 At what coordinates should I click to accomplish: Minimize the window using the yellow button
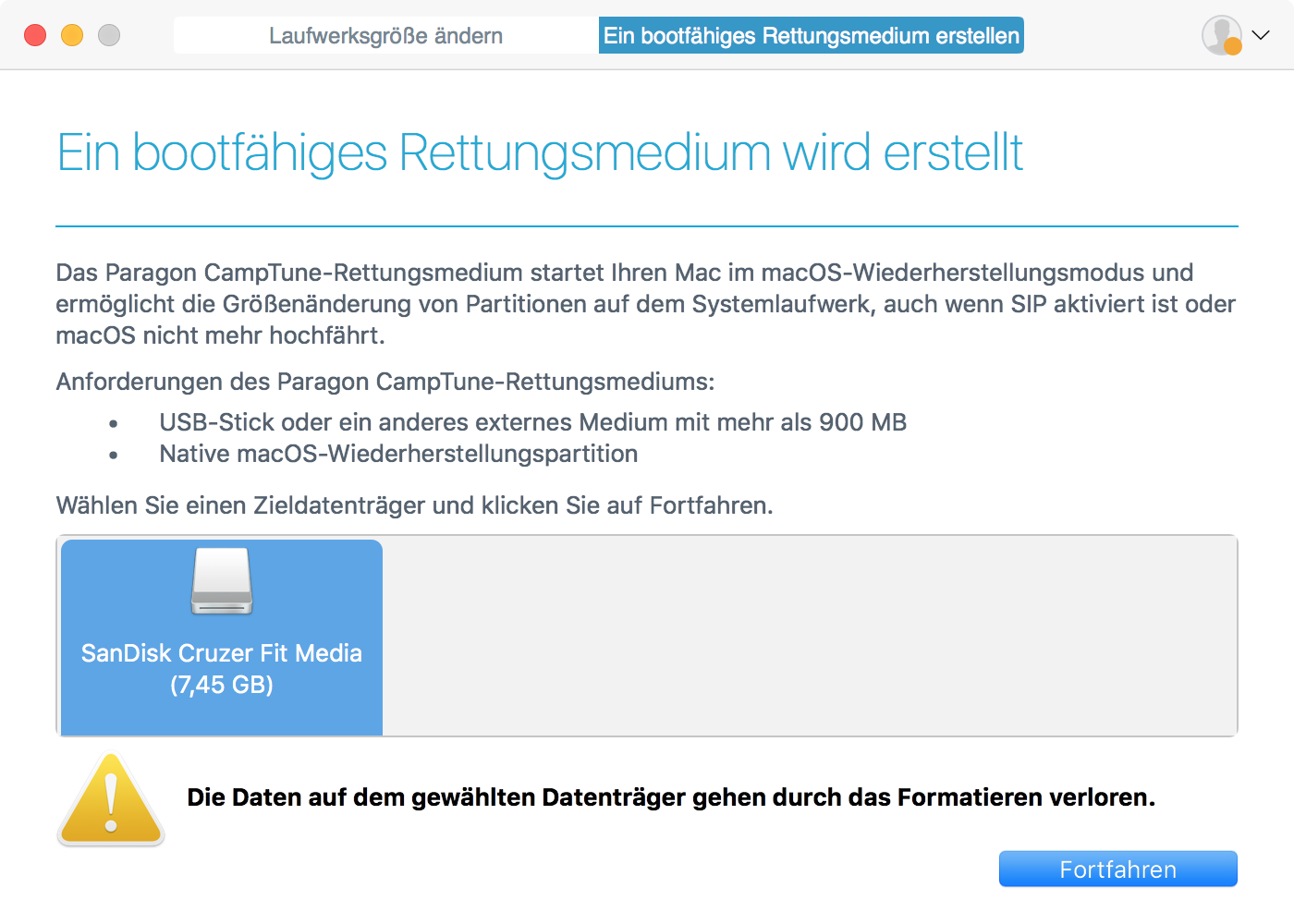pos(72,35)
